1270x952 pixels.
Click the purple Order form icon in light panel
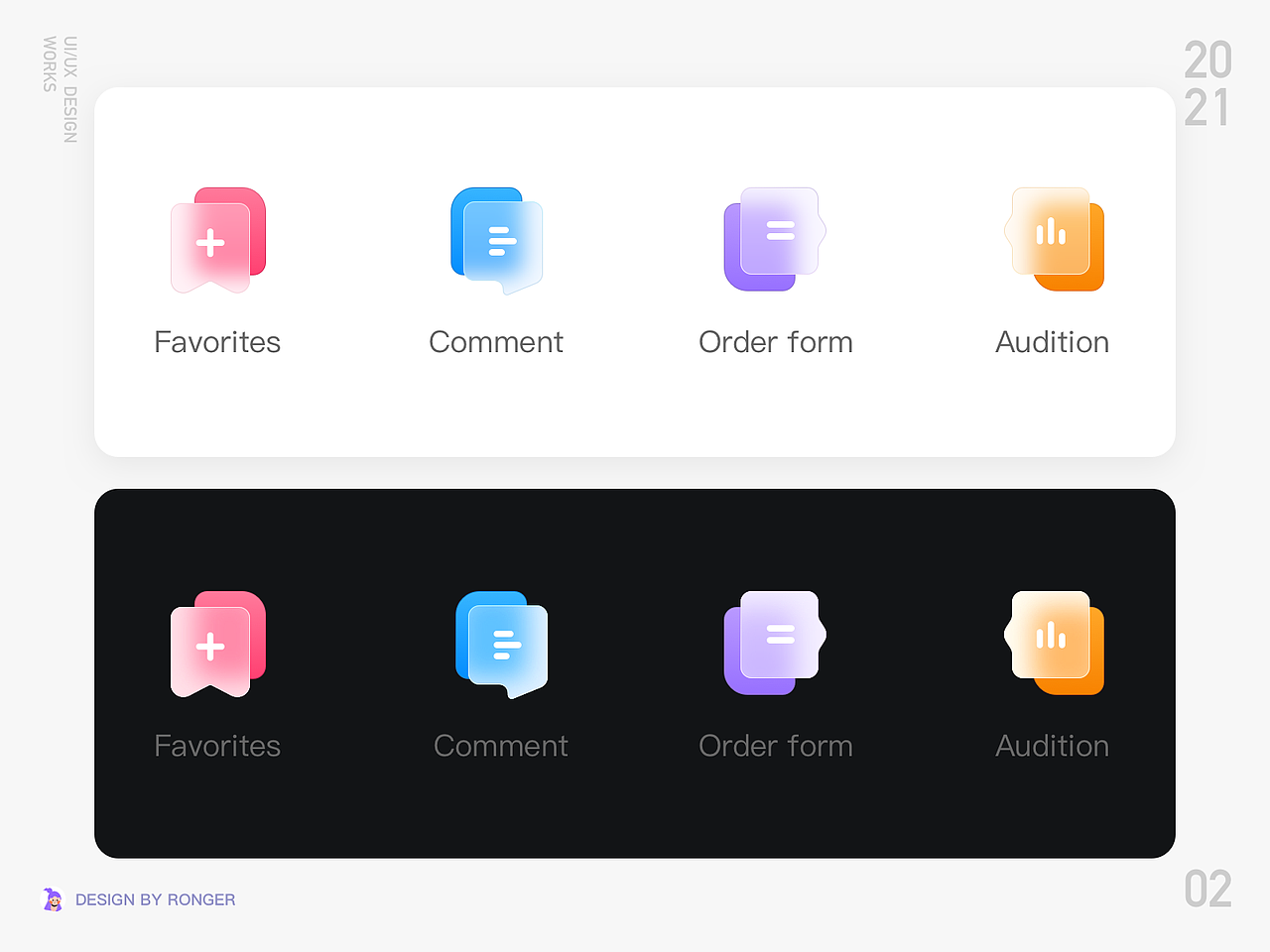[x=775, y=239]
